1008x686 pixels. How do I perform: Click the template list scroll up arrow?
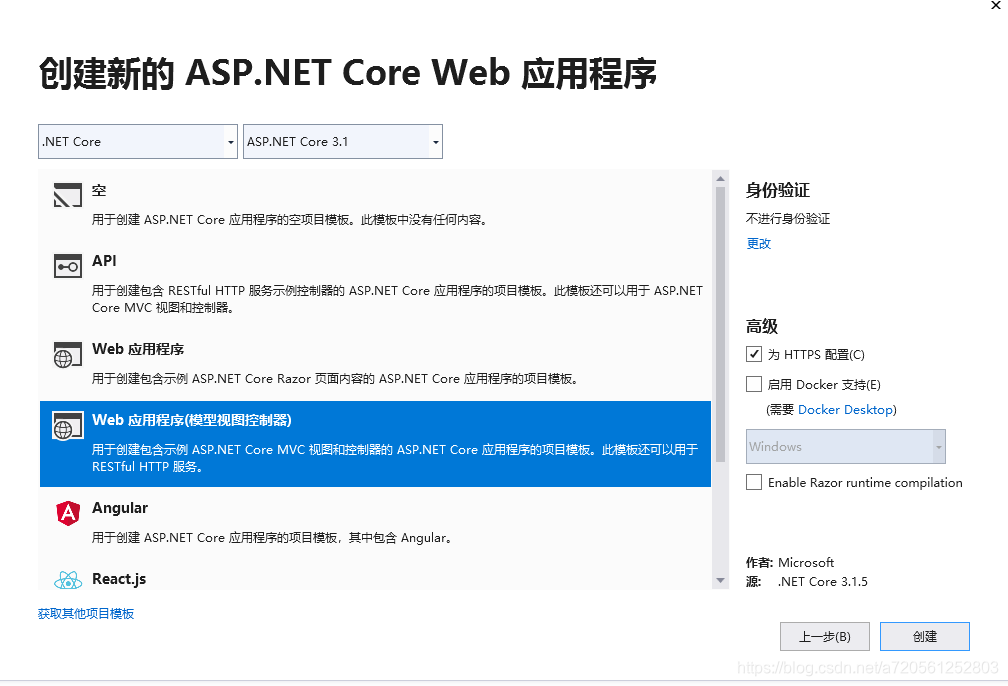pyautogui.click(x=720, y=179)
